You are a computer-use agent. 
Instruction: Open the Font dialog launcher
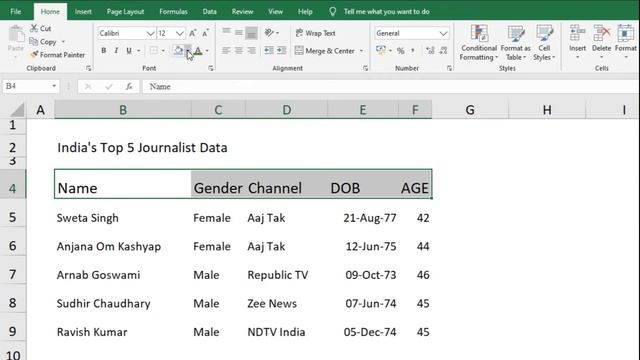211,69
